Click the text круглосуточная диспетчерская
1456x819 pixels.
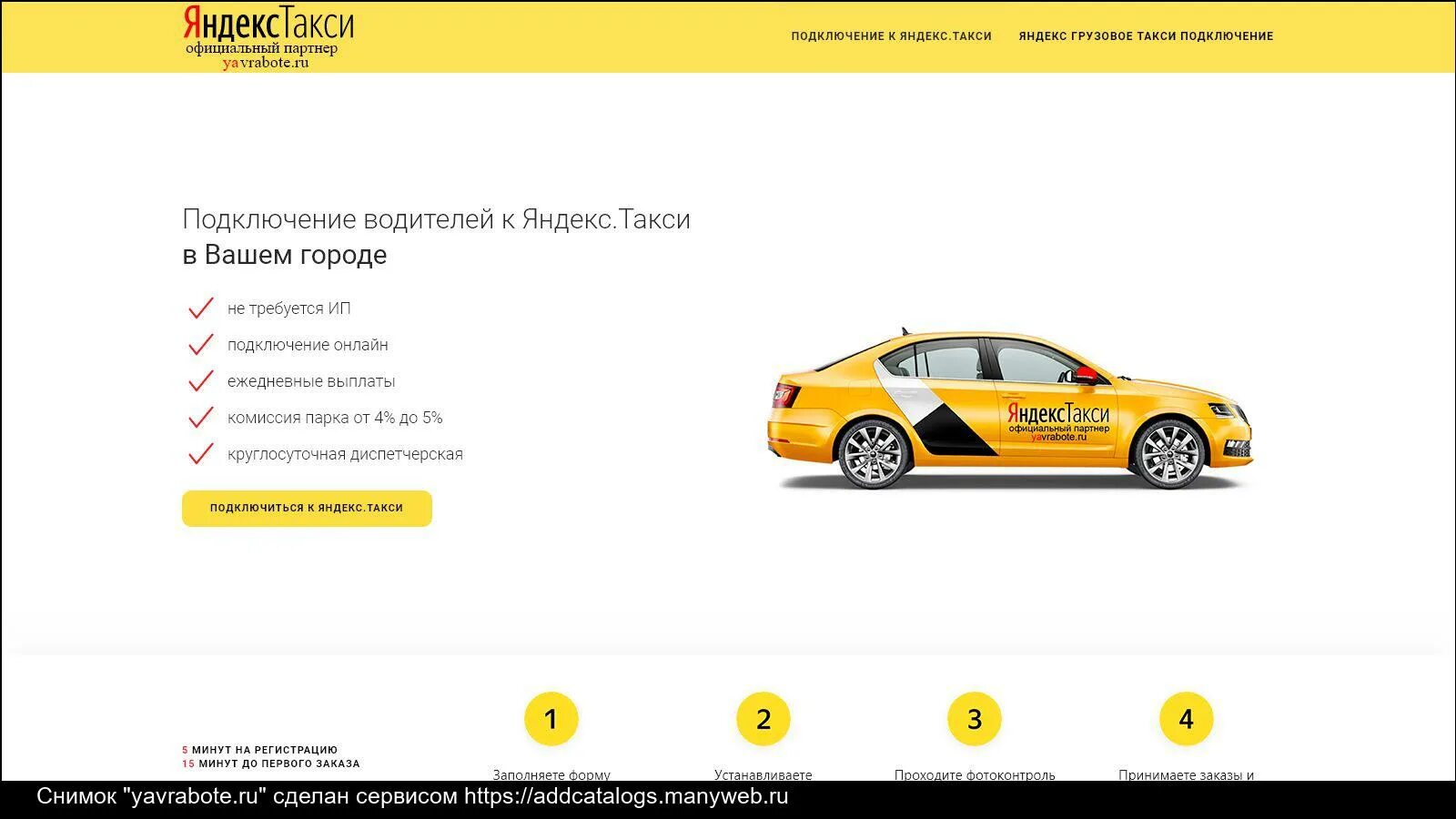click(345, 454)
